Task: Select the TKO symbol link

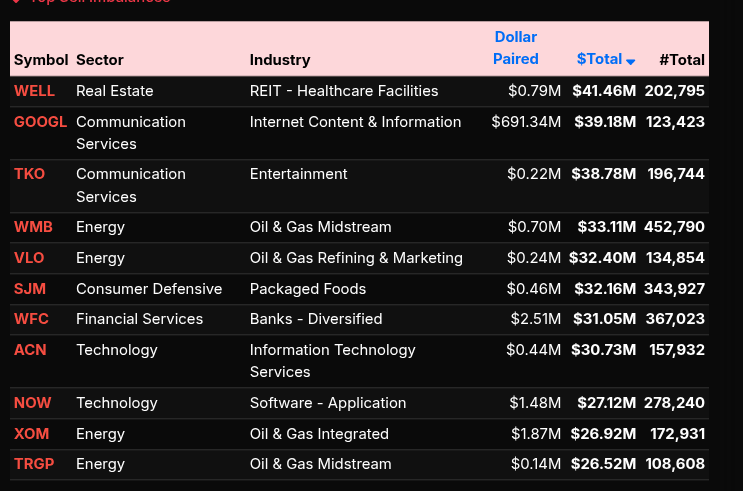Action: tap(29, 174)
